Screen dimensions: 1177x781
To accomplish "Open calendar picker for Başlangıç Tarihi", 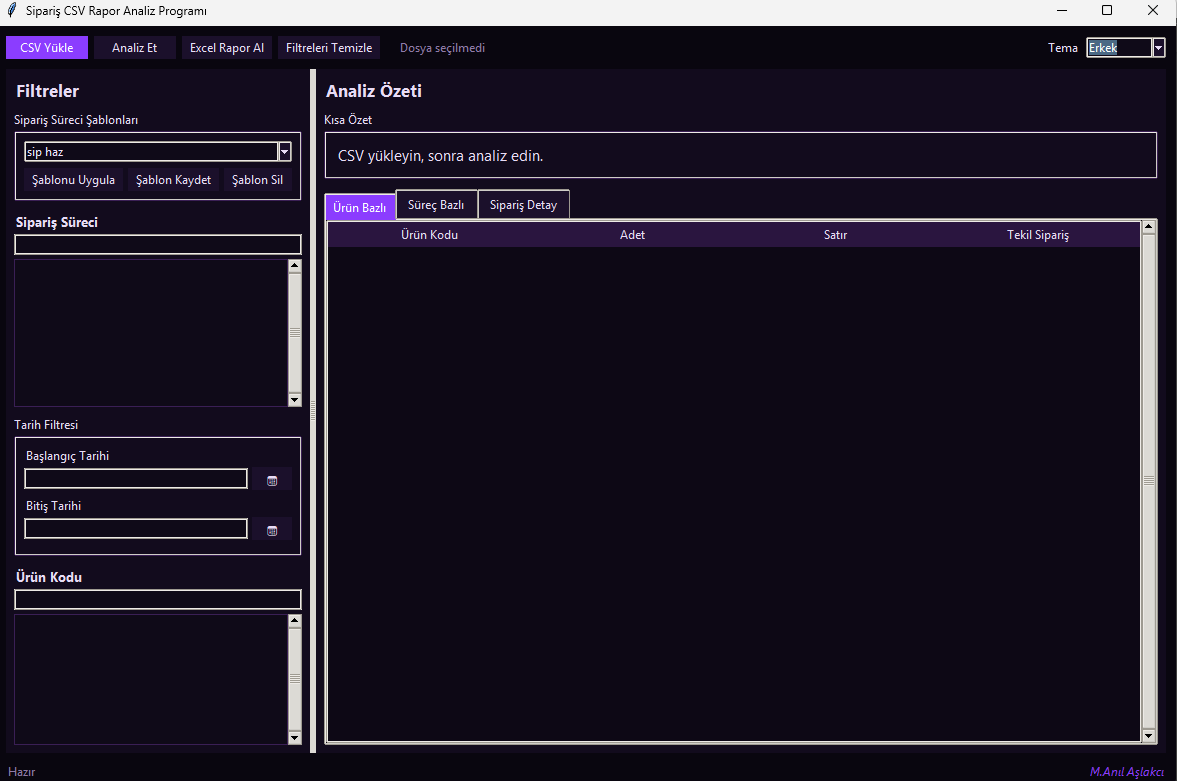I will pyautogui.click(x=272, y=480).
